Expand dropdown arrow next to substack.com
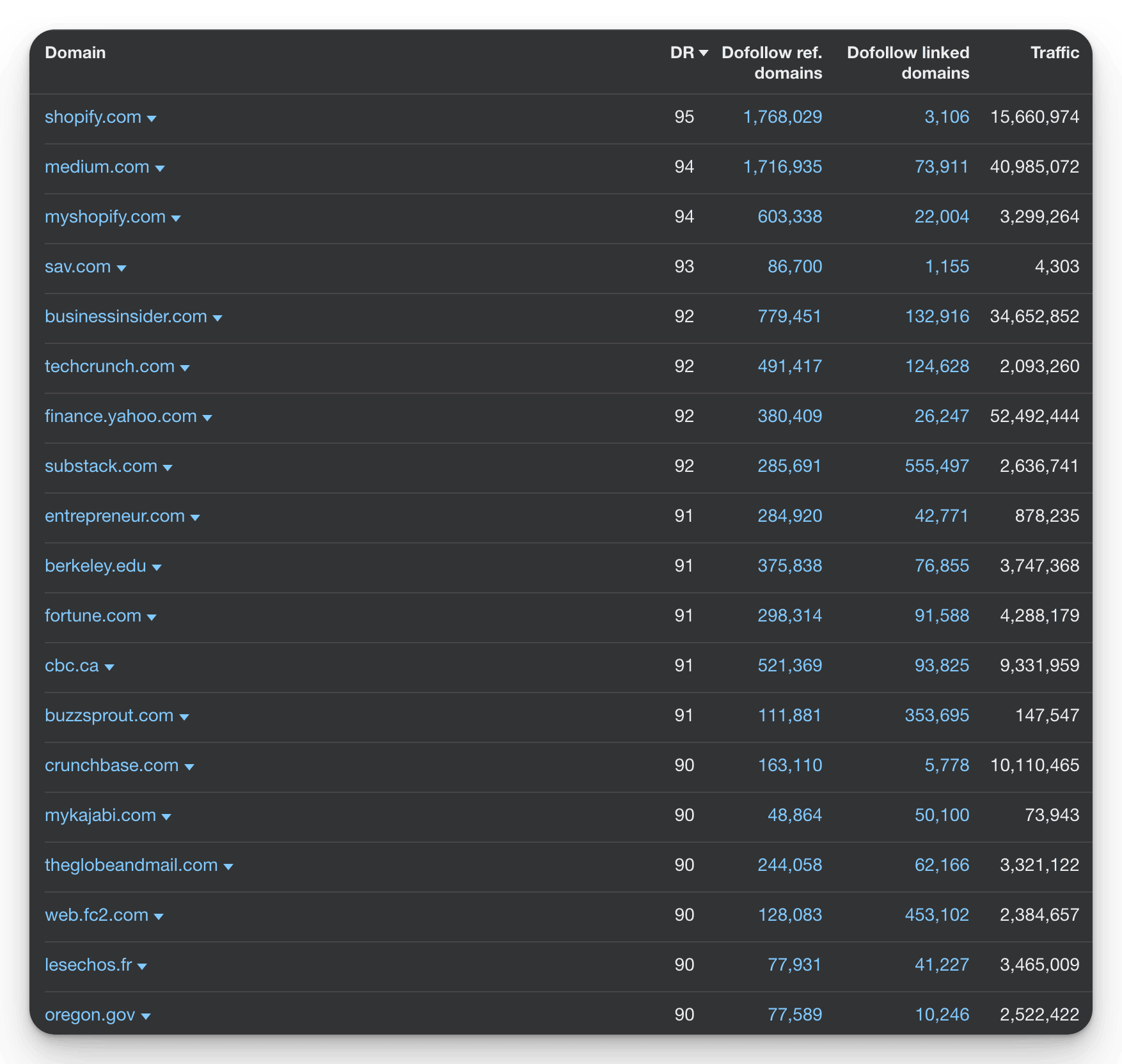The width and height of the screenshot is (1122, 1064). (x=168, y=468)
